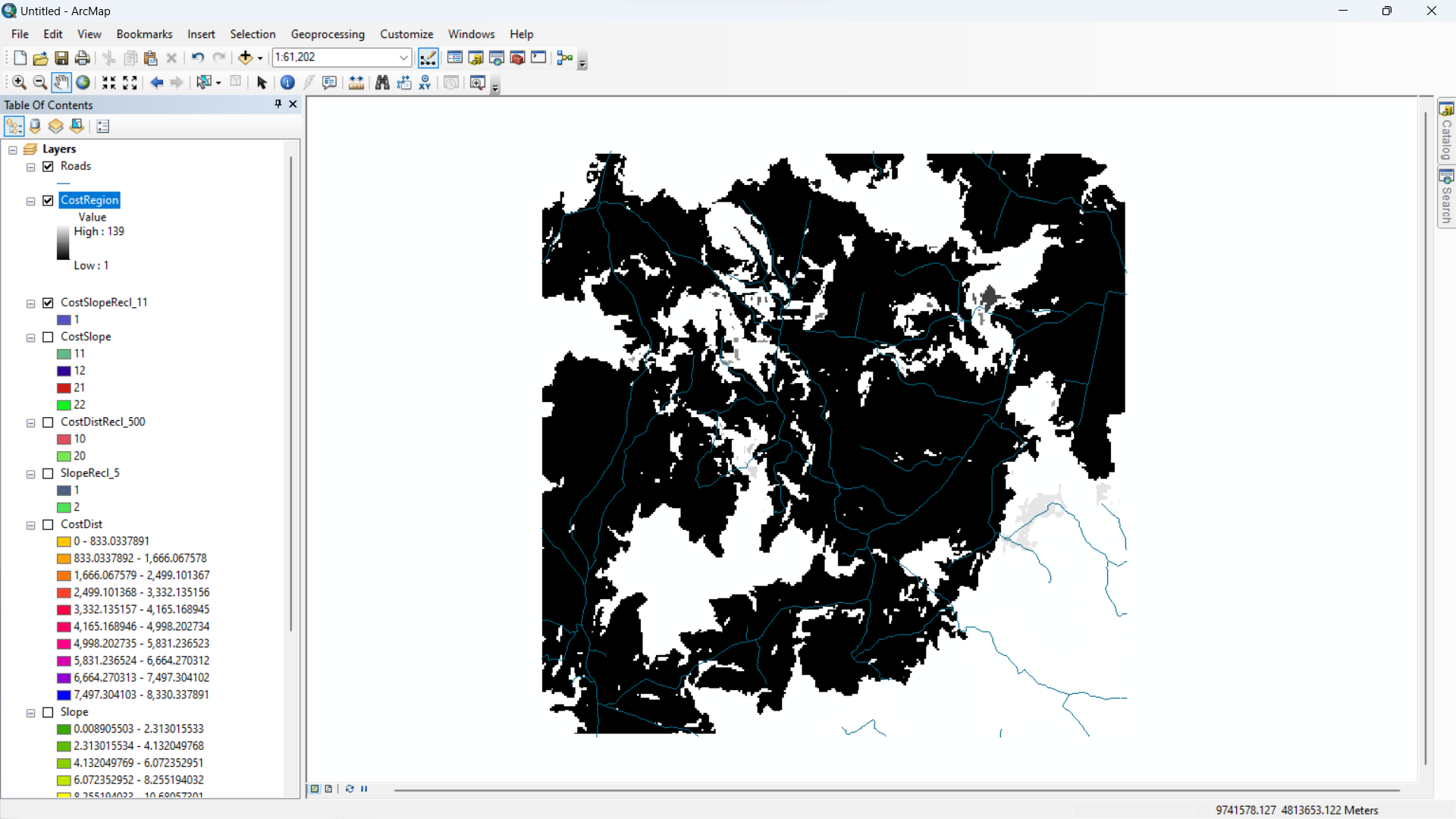This screenshot has width=1456, height=819.
Task: Open the Bookmarks menu
Action: pyautogui.click(x=144, y=34)
